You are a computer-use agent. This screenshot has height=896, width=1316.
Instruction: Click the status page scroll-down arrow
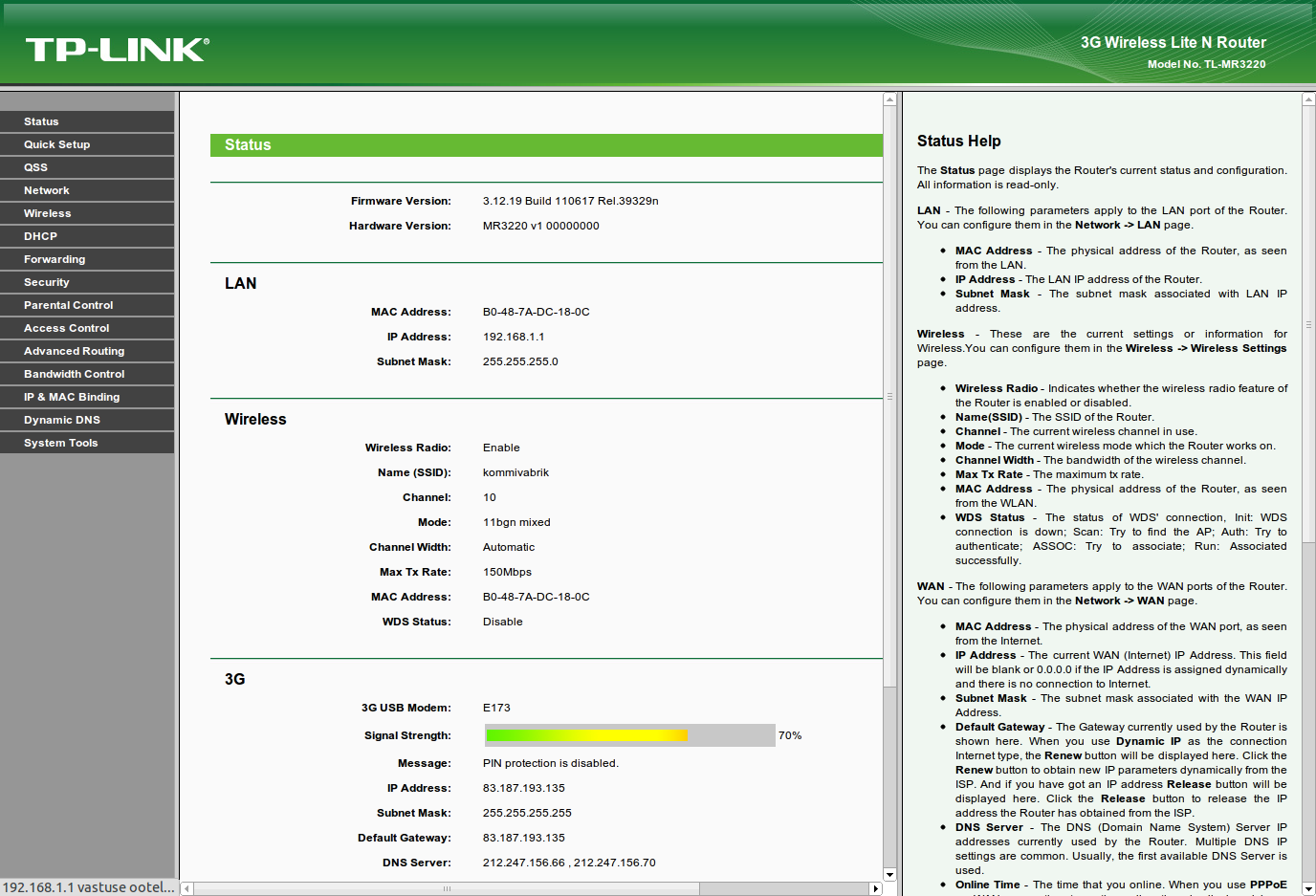(x=889, y=874)
